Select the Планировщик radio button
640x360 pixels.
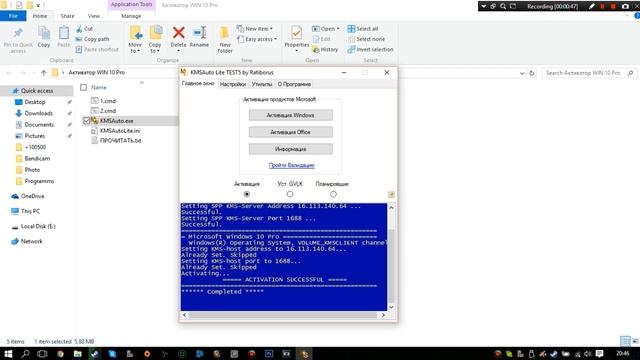(x=333, y=194)
